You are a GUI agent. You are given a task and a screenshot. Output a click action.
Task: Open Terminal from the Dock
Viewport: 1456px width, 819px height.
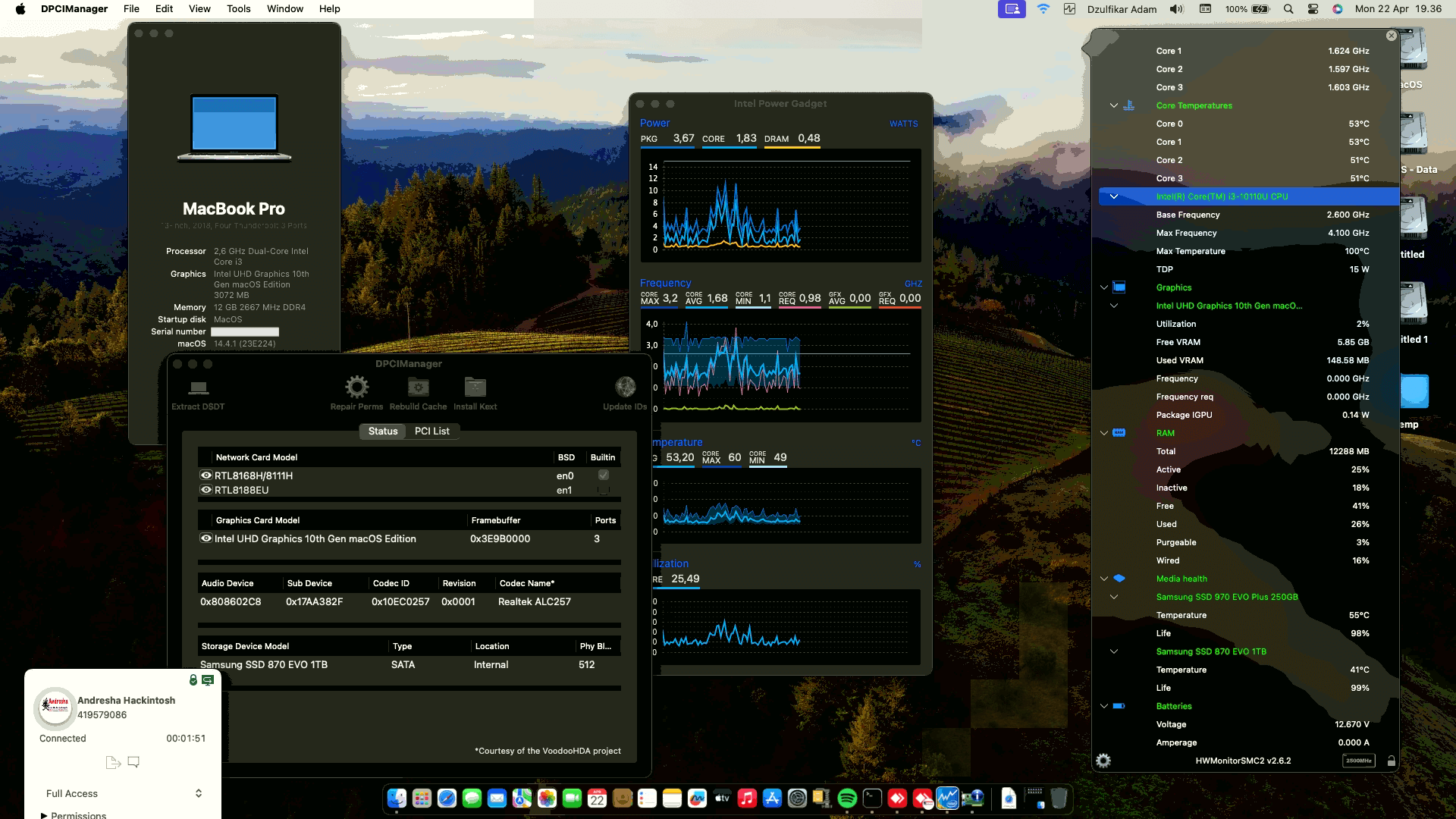coord(872,798)
